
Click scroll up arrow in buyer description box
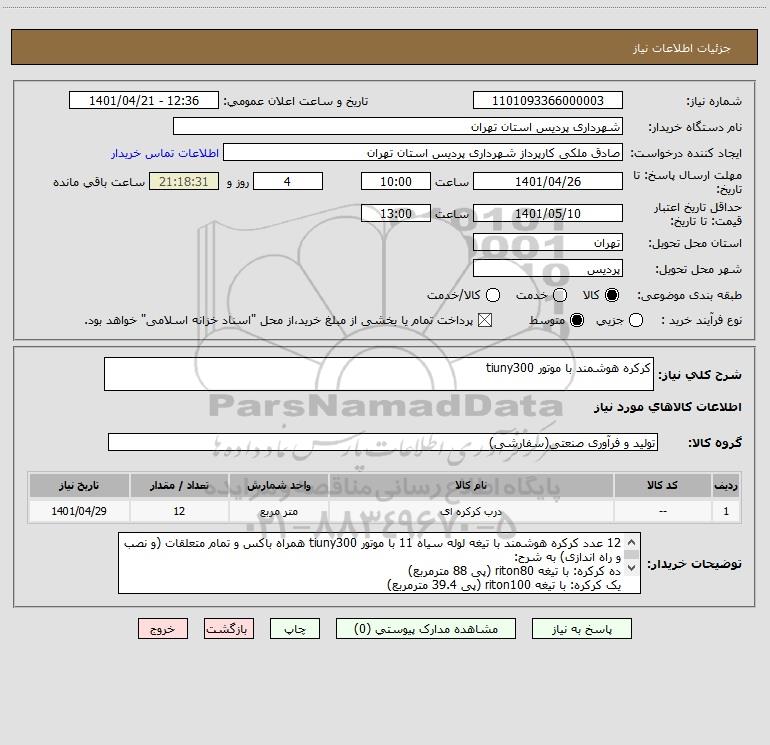[632, 542]
